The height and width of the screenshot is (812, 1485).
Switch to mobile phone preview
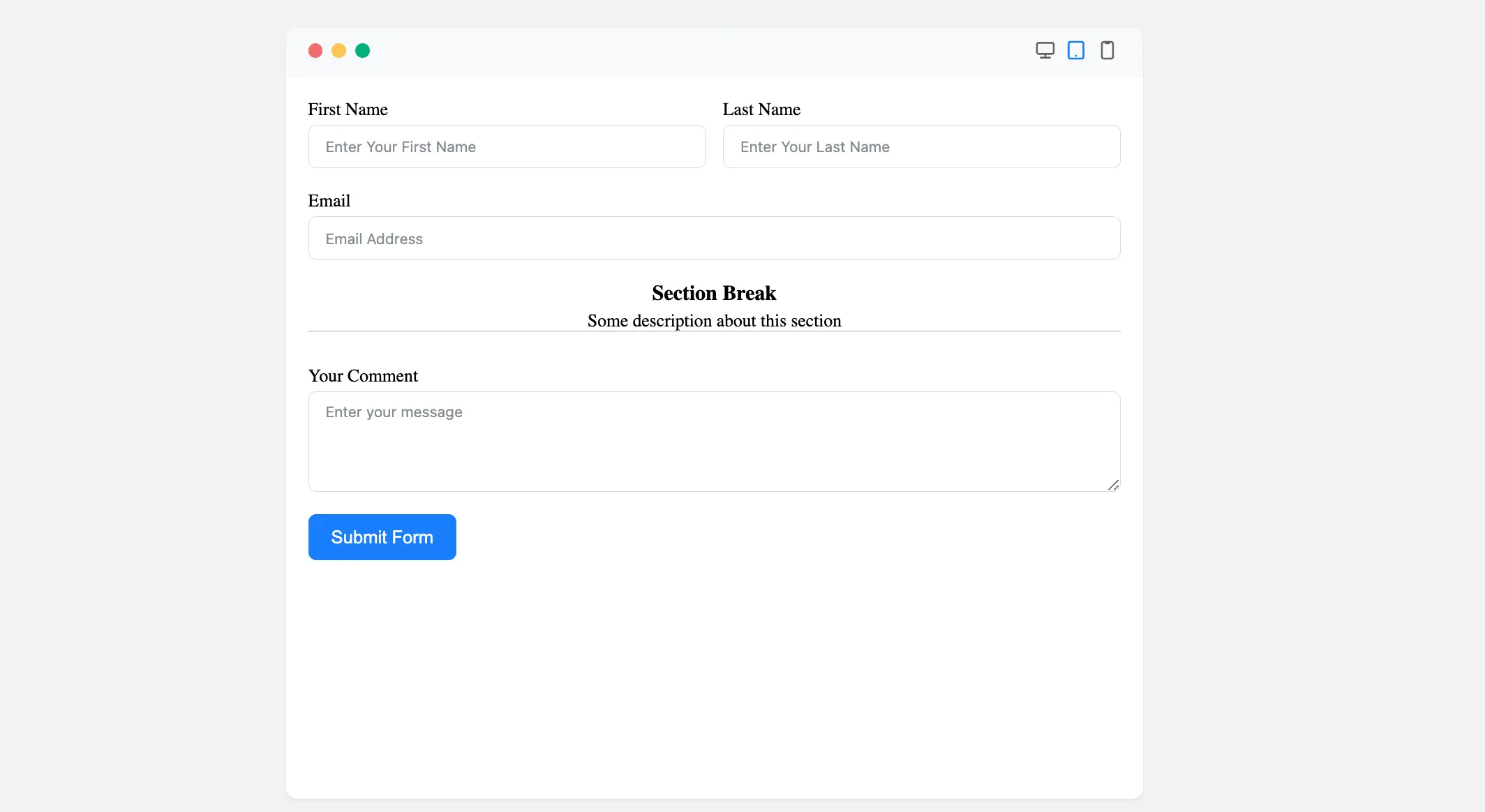[1107, 50]
